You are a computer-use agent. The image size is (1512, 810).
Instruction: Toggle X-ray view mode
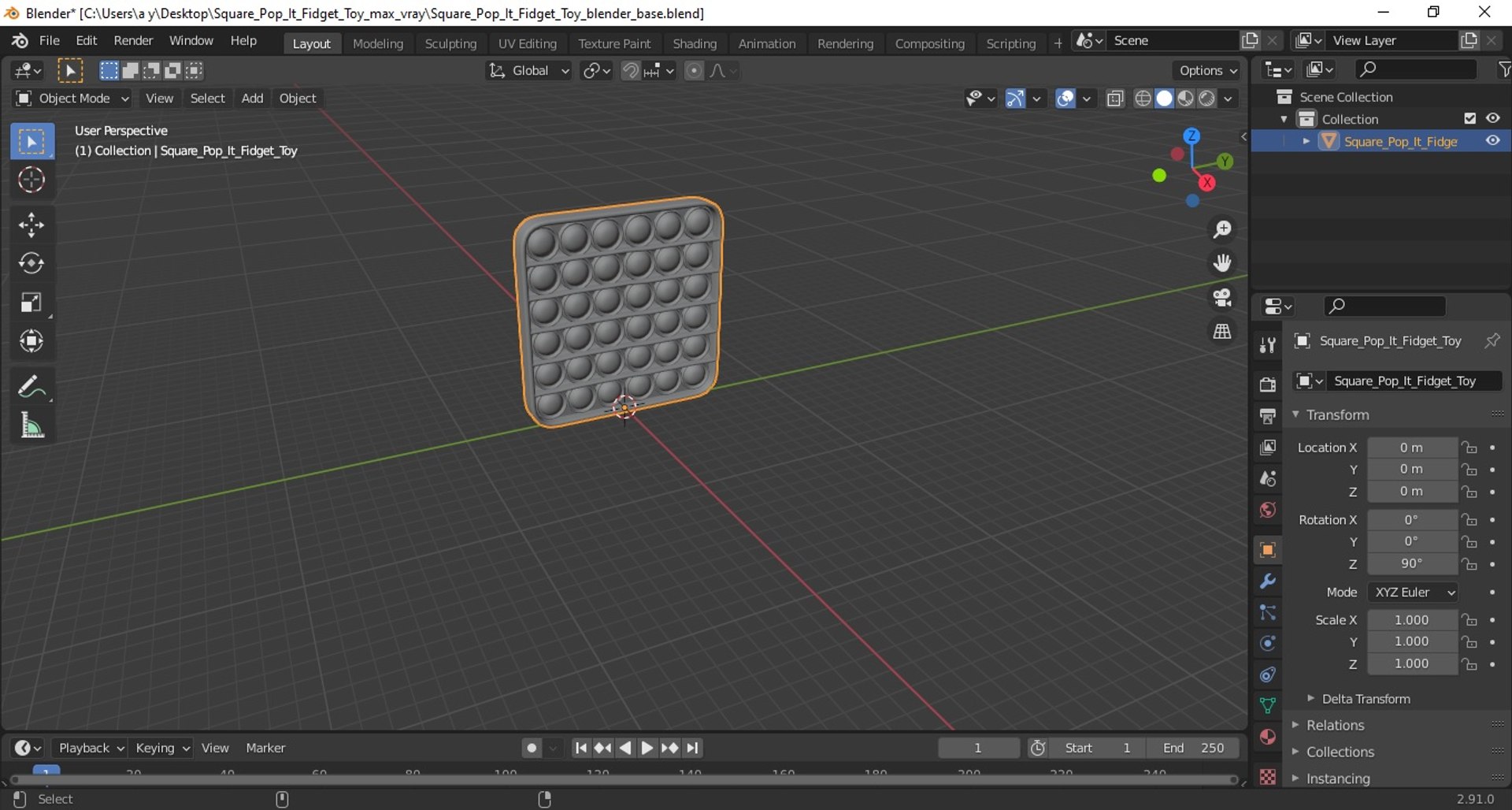pyautogui.click(x=1114, y=98)
